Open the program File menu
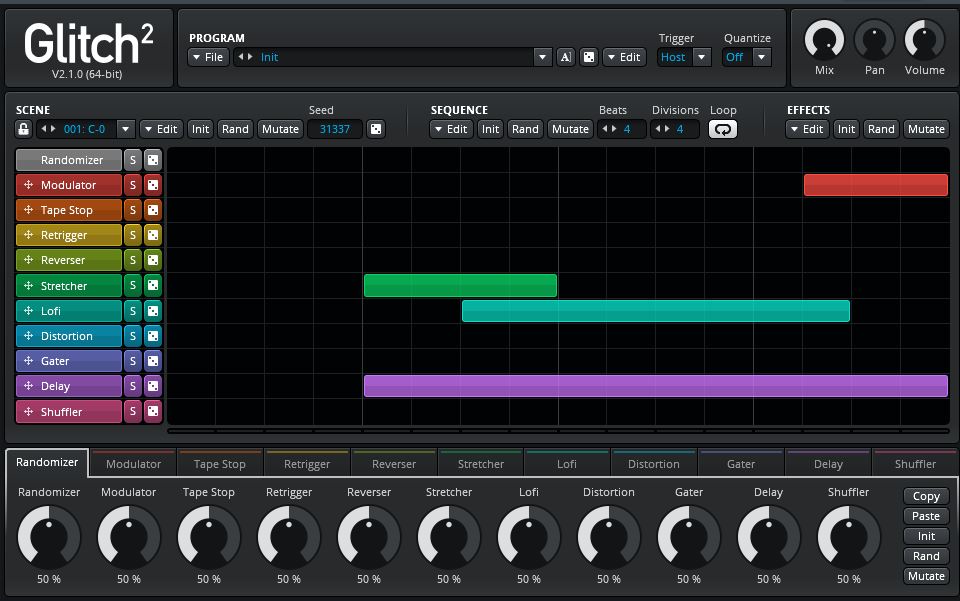The image size is (960, 601). pyautogui.click(x=208, y=57)
